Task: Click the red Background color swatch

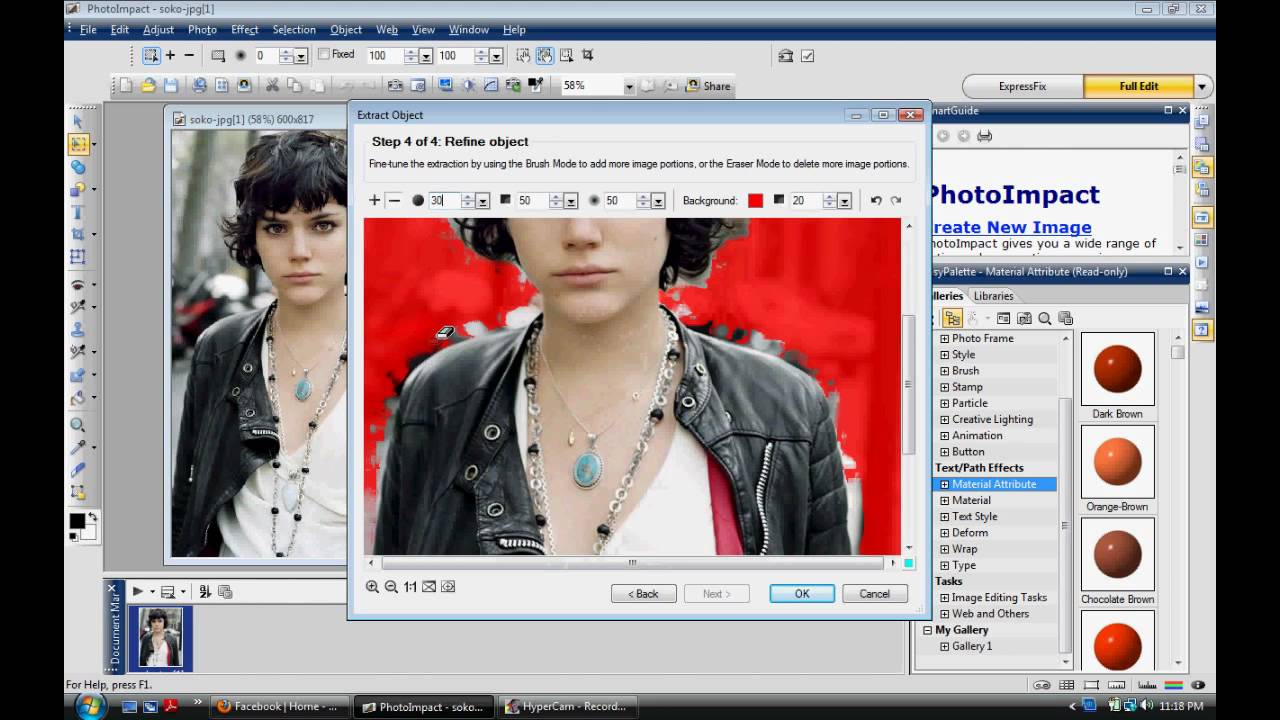Action: (x=756, y=200)
